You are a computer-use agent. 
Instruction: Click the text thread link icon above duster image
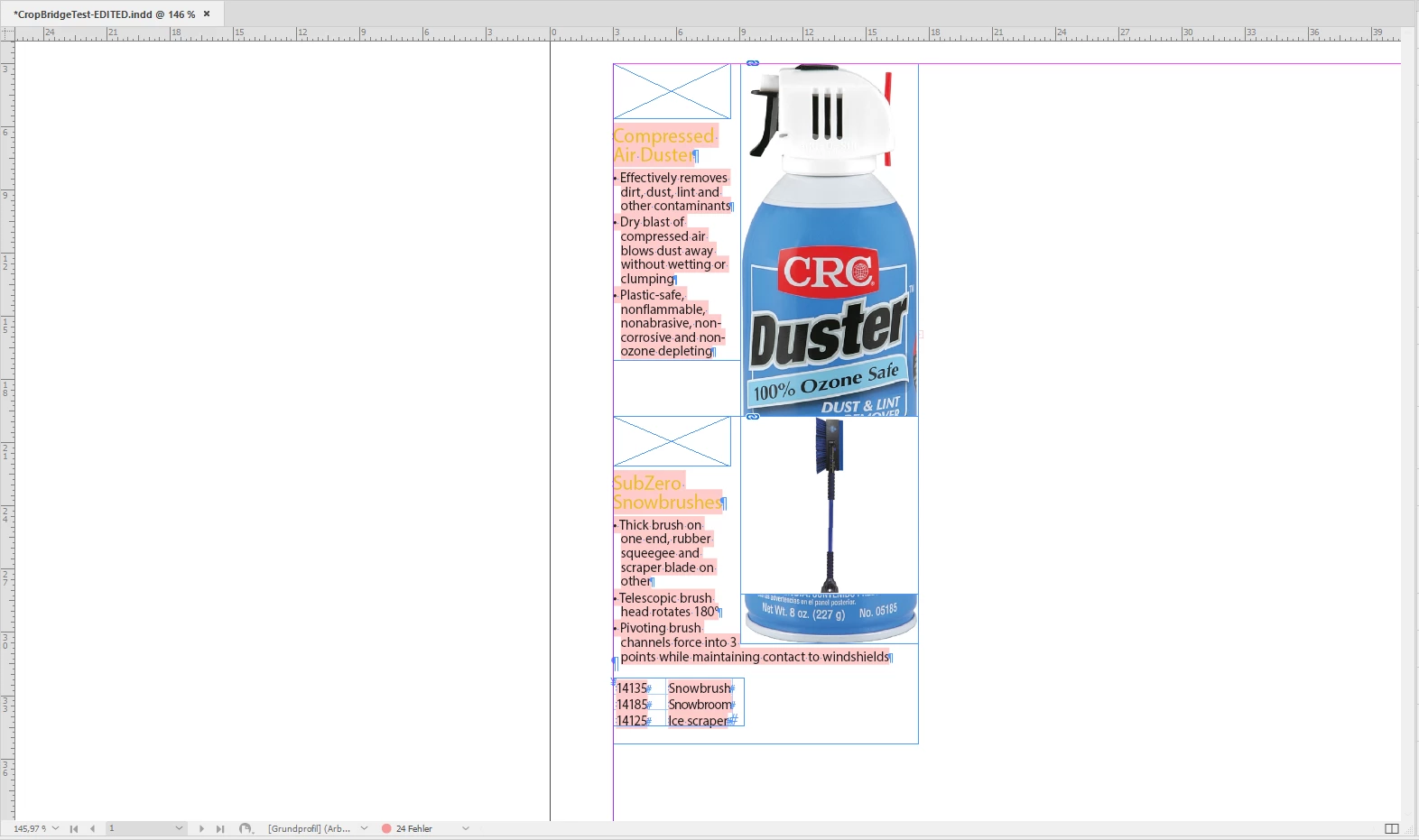point(753,63)
